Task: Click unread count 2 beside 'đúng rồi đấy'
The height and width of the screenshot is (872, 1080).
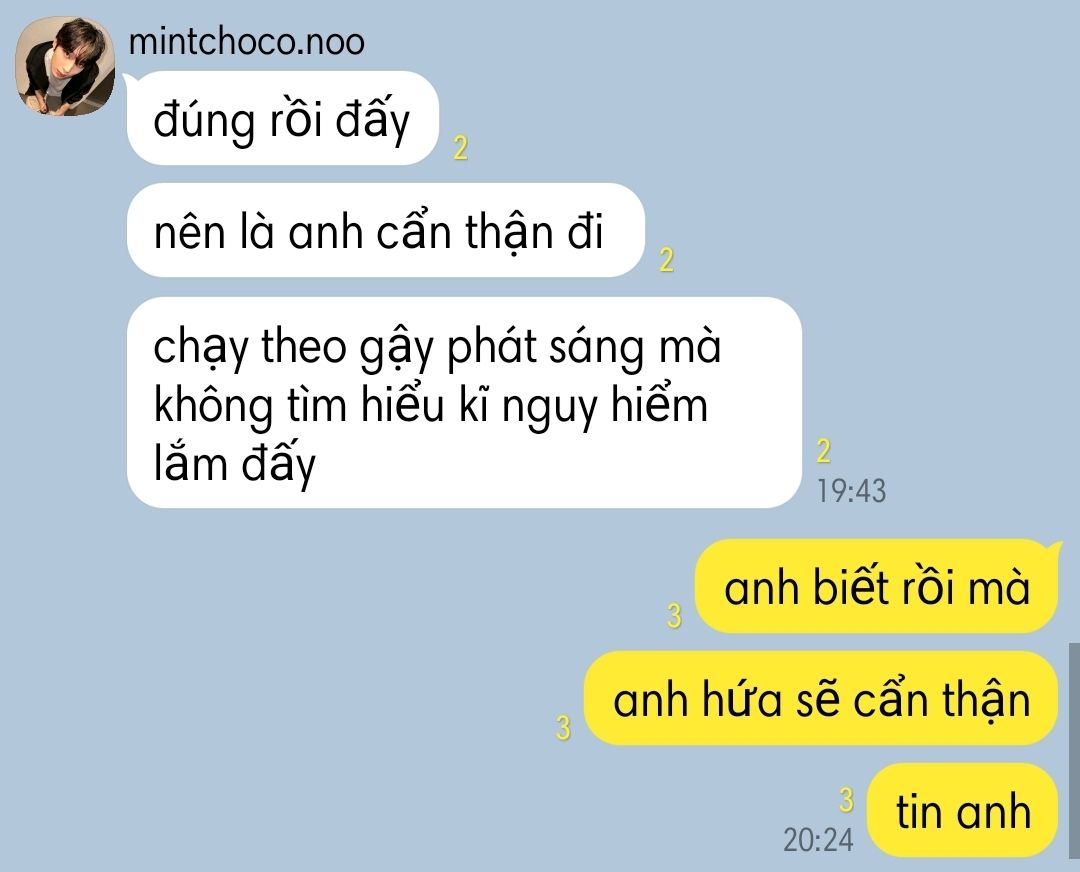Action: tap(460, 148)
